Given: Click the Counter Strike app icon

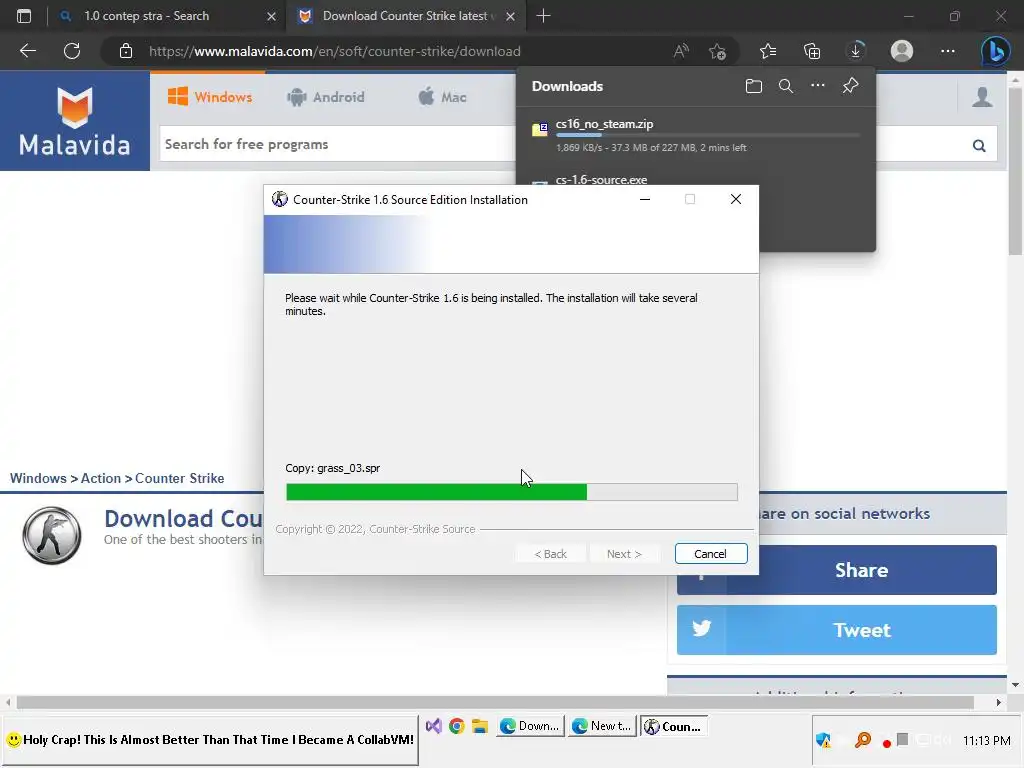Looking at the screenshot, I should click(52, 536).
